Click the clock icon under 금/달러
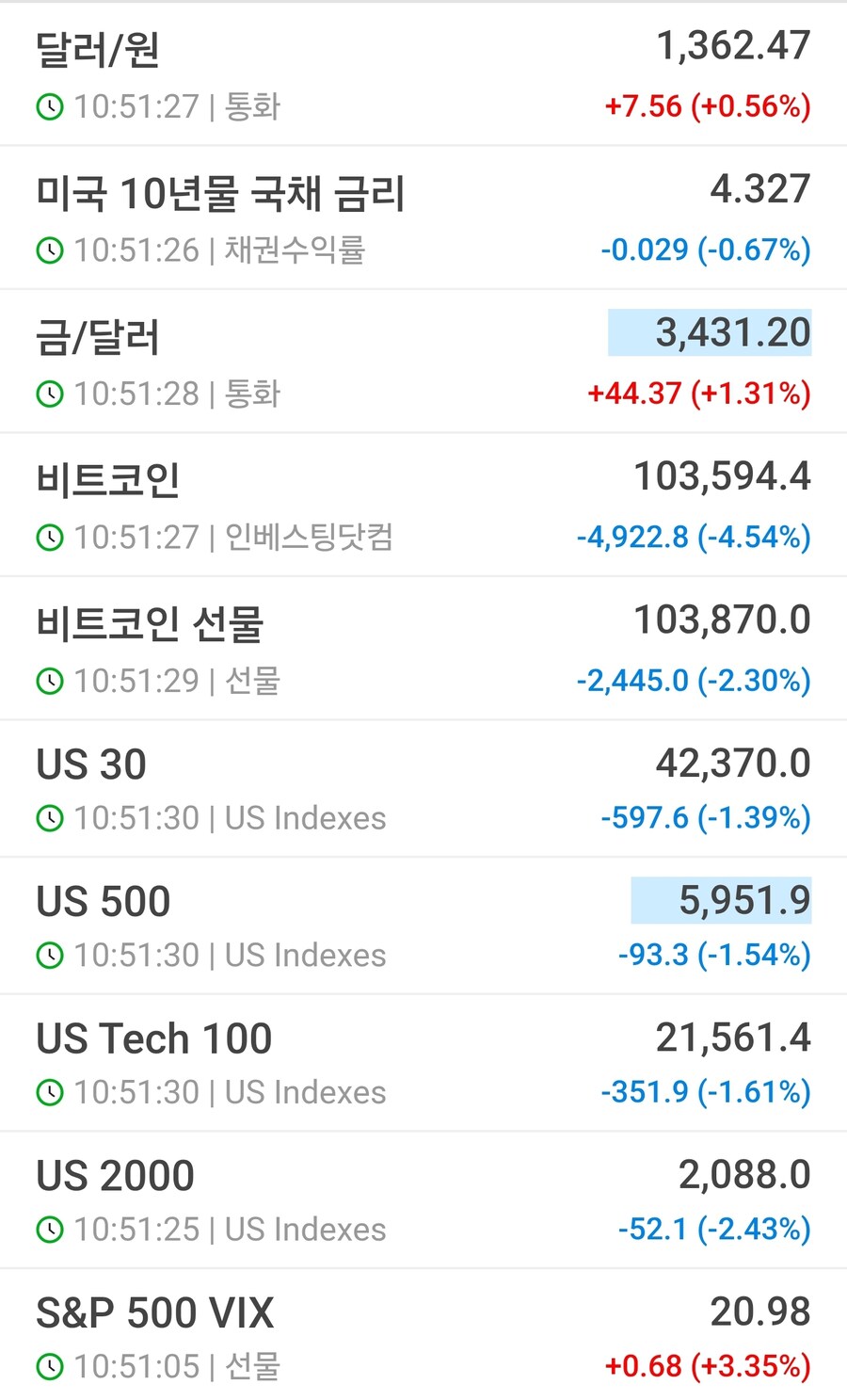The height and width of the screenshot is (1400, 847). click(49, 394)
